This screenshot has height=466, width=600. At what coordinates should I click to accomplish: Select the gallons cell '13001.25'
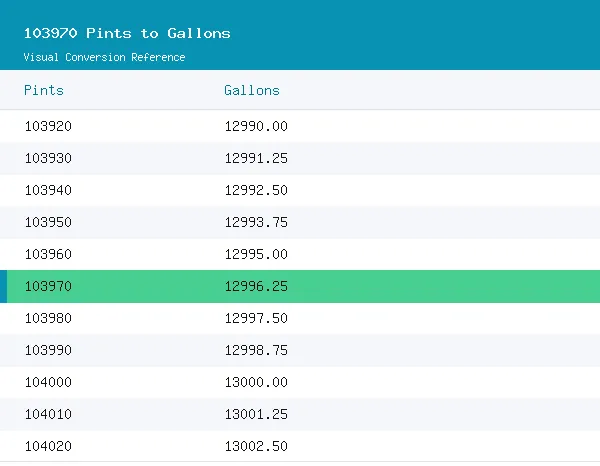(256, 414)
